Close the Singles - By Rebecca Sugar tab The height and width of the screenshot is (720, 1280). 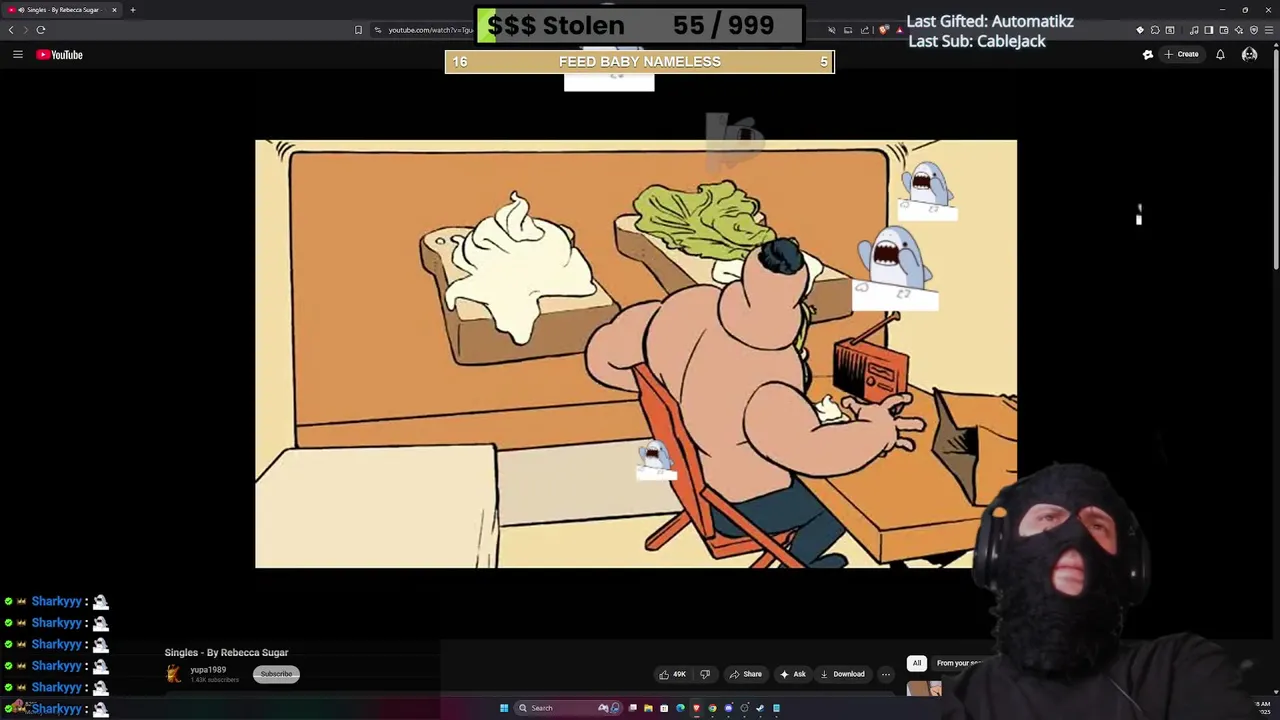coord(114,10)
